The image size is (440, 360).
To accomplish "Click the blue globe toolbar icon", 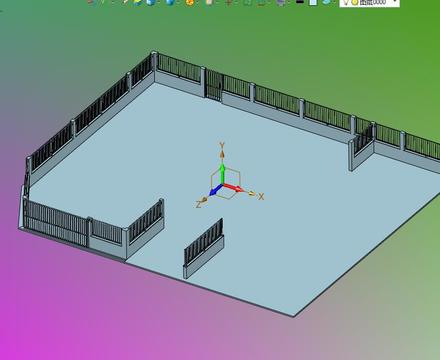I will (170, 2).
